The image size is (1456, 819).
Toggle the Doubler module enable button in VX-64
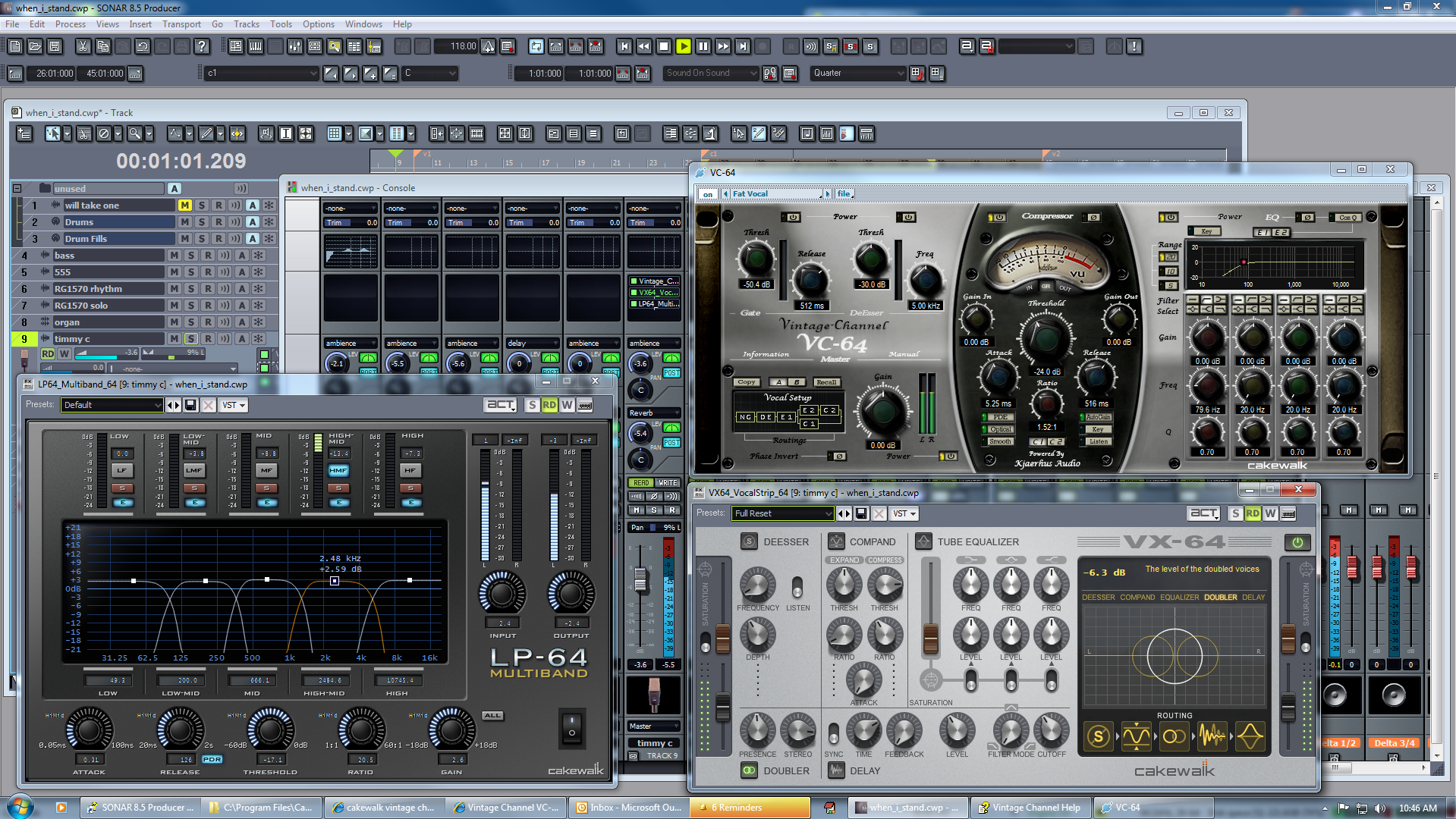coord(749,770)
